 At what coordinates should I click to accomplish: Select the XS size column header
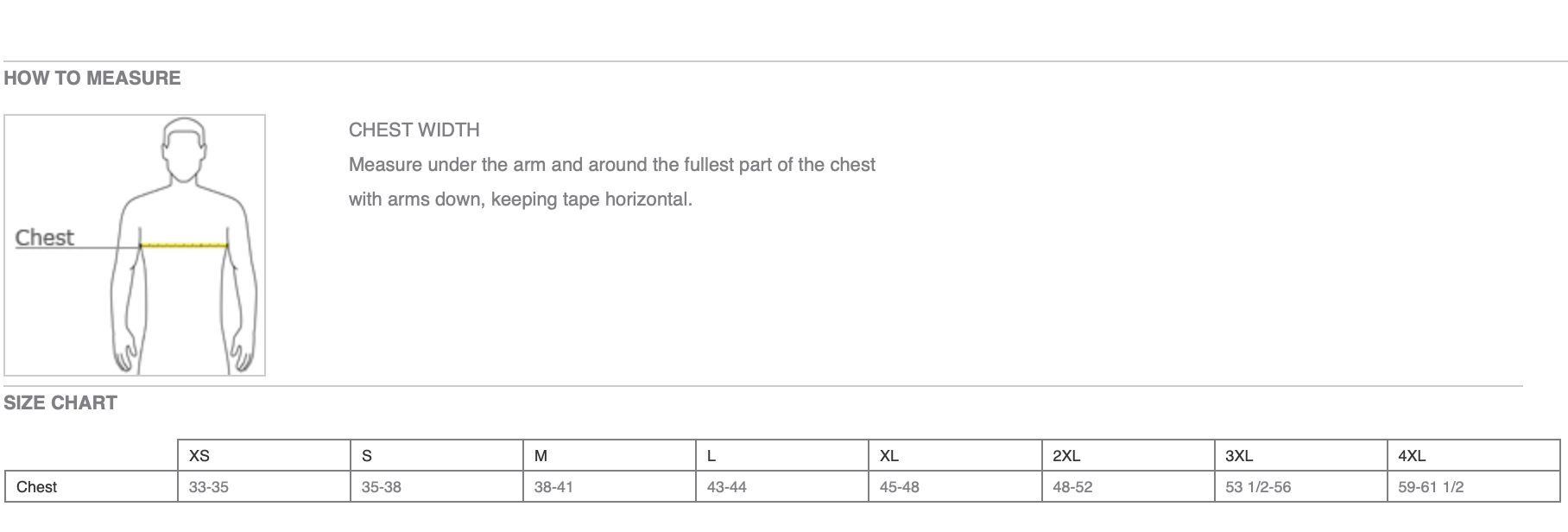point(199,456)
